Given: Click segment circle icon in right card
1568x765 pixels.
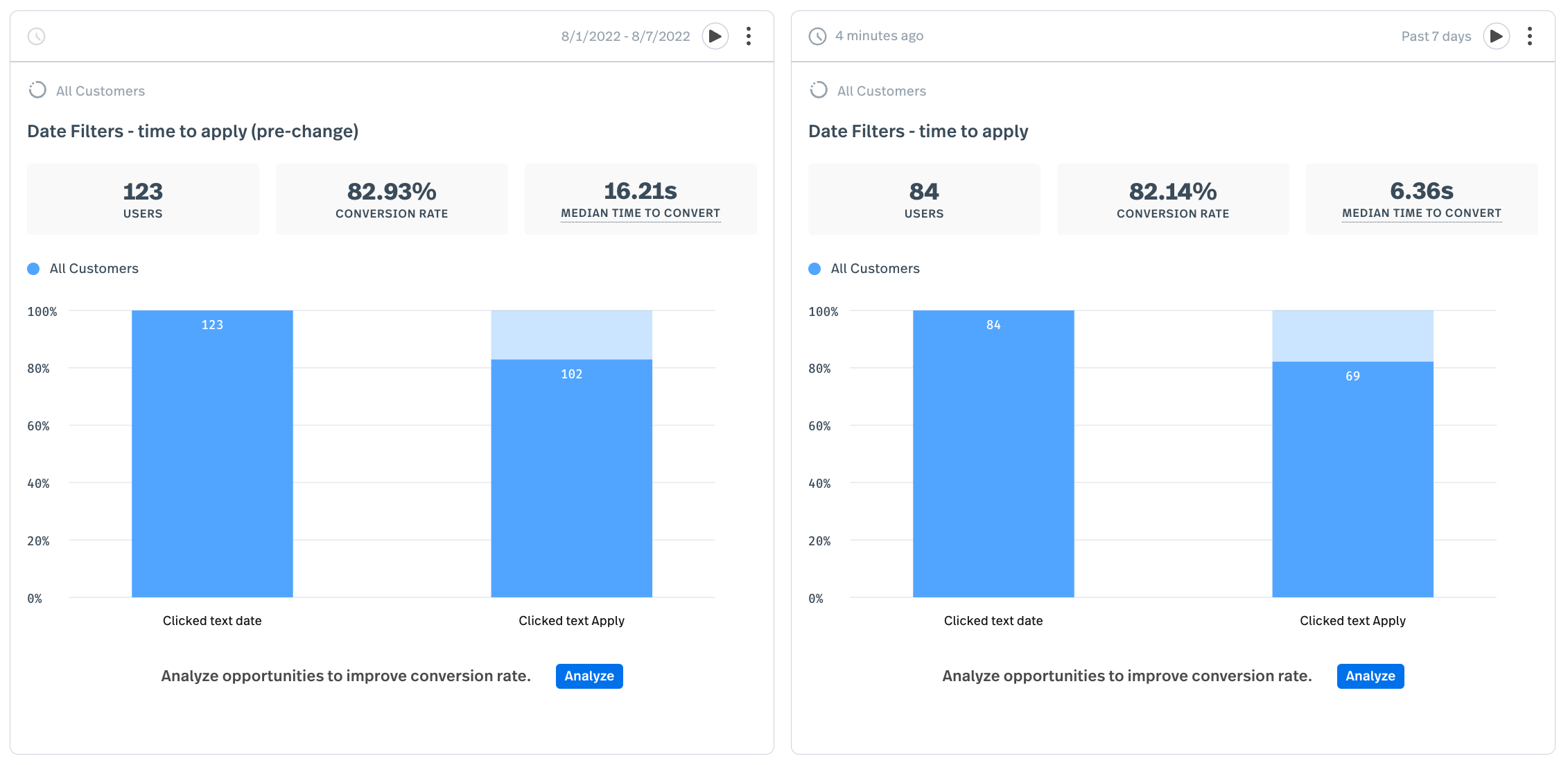Looking at the screenshot, I should (819, 90).
